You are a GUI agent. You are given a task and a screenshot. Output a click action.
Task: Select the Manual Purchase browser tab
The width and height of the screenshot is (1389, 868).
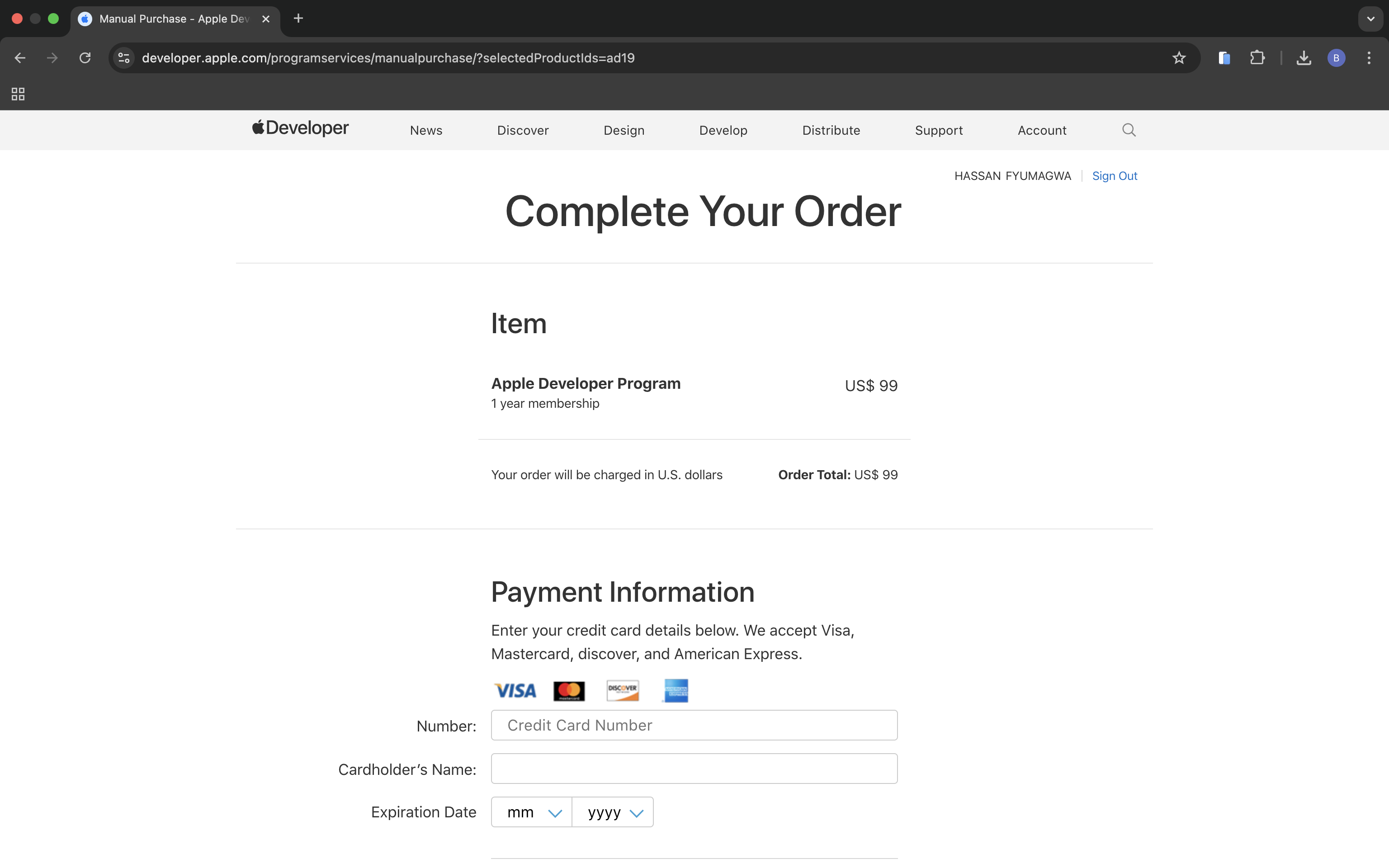[x=175, y=19]
